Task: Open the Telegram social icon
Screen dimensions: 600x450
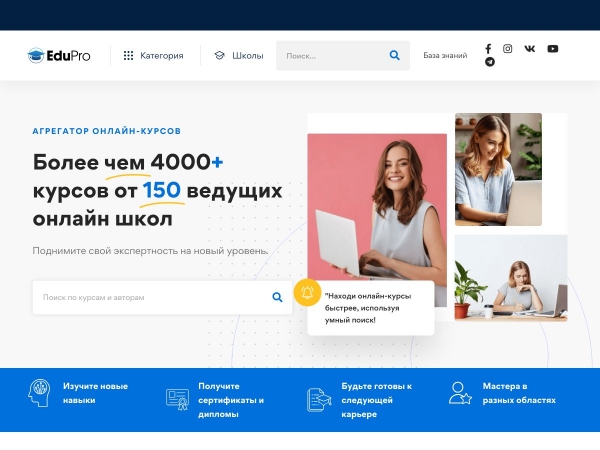Action: pyautogui.click(x=490, y=62)
